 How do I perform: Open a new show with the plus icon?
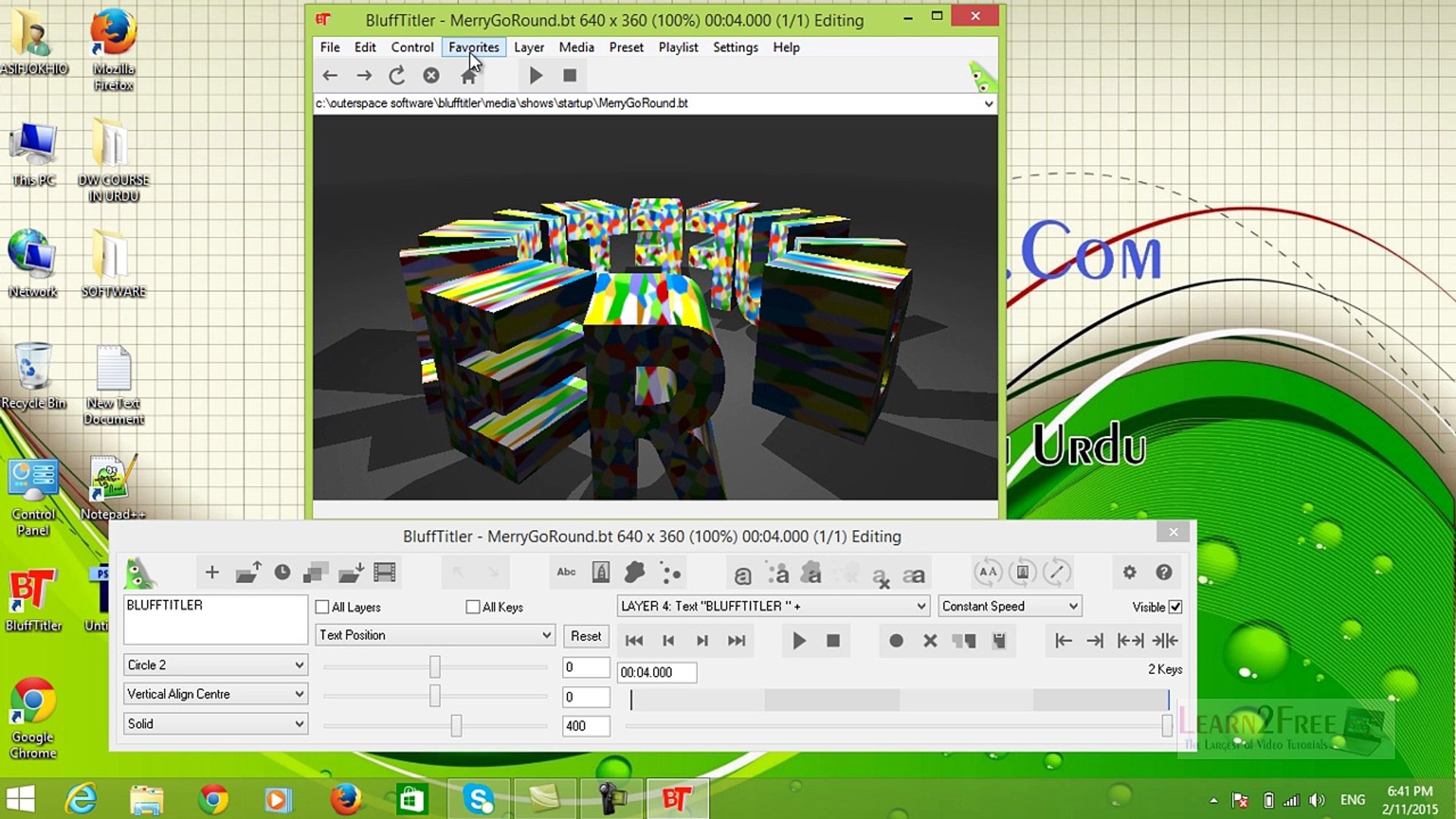(x=212, y=573)
